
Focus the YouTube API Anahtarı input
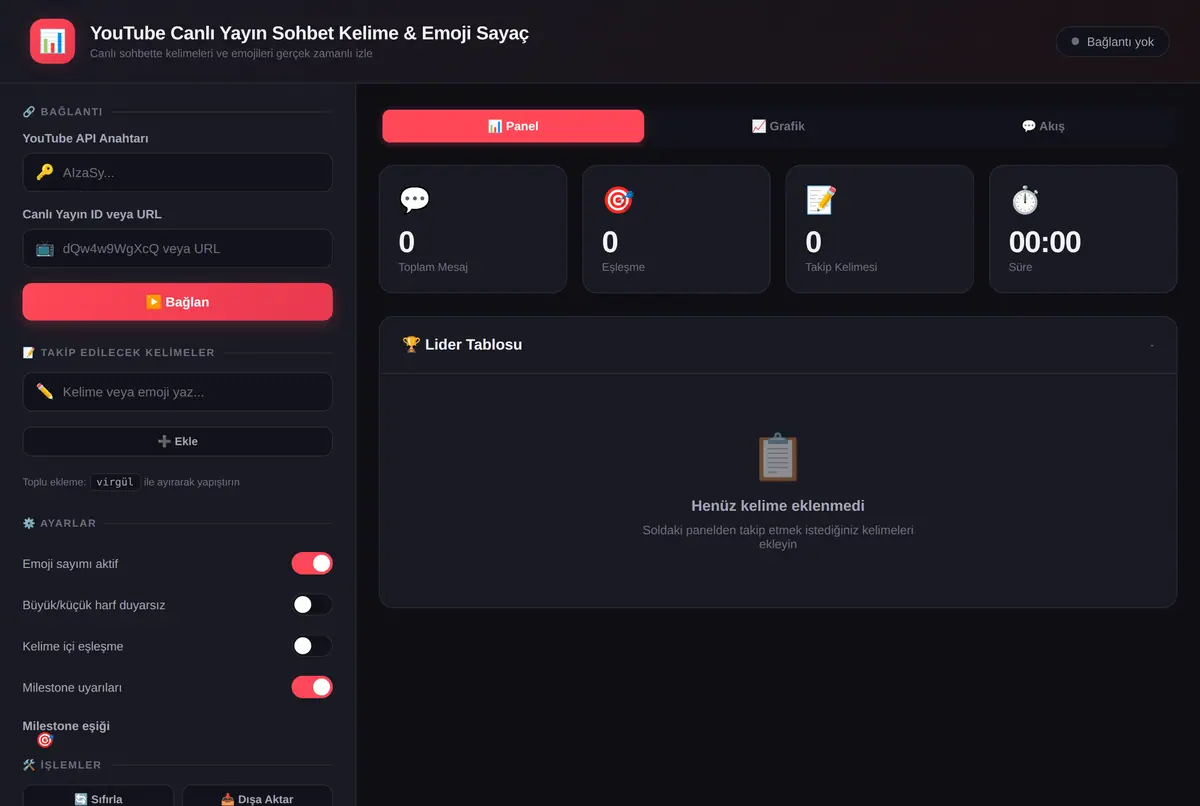(177, 172)
